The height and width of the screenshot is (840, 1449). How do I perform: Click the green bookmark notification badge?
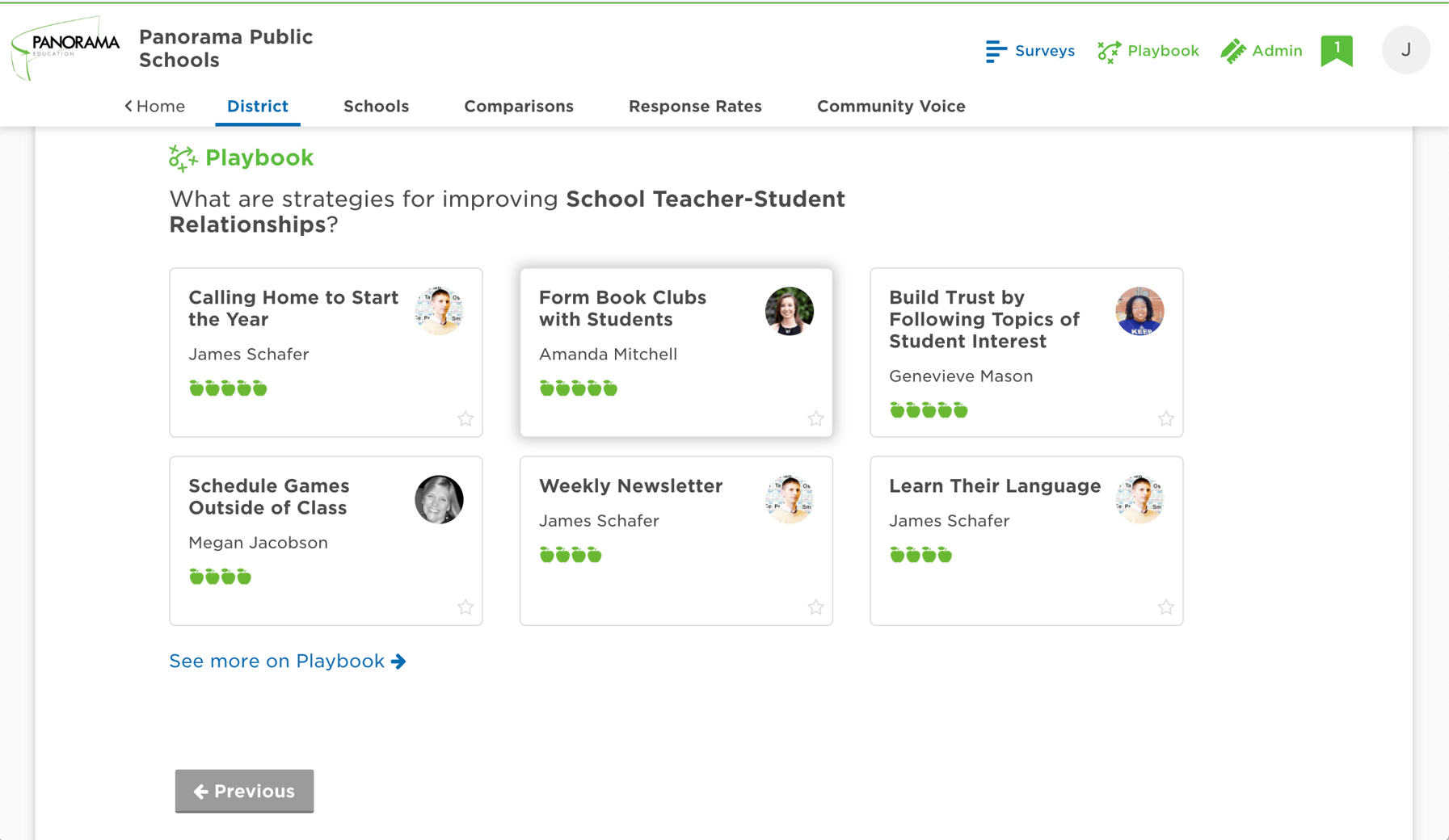(1337, 49)
